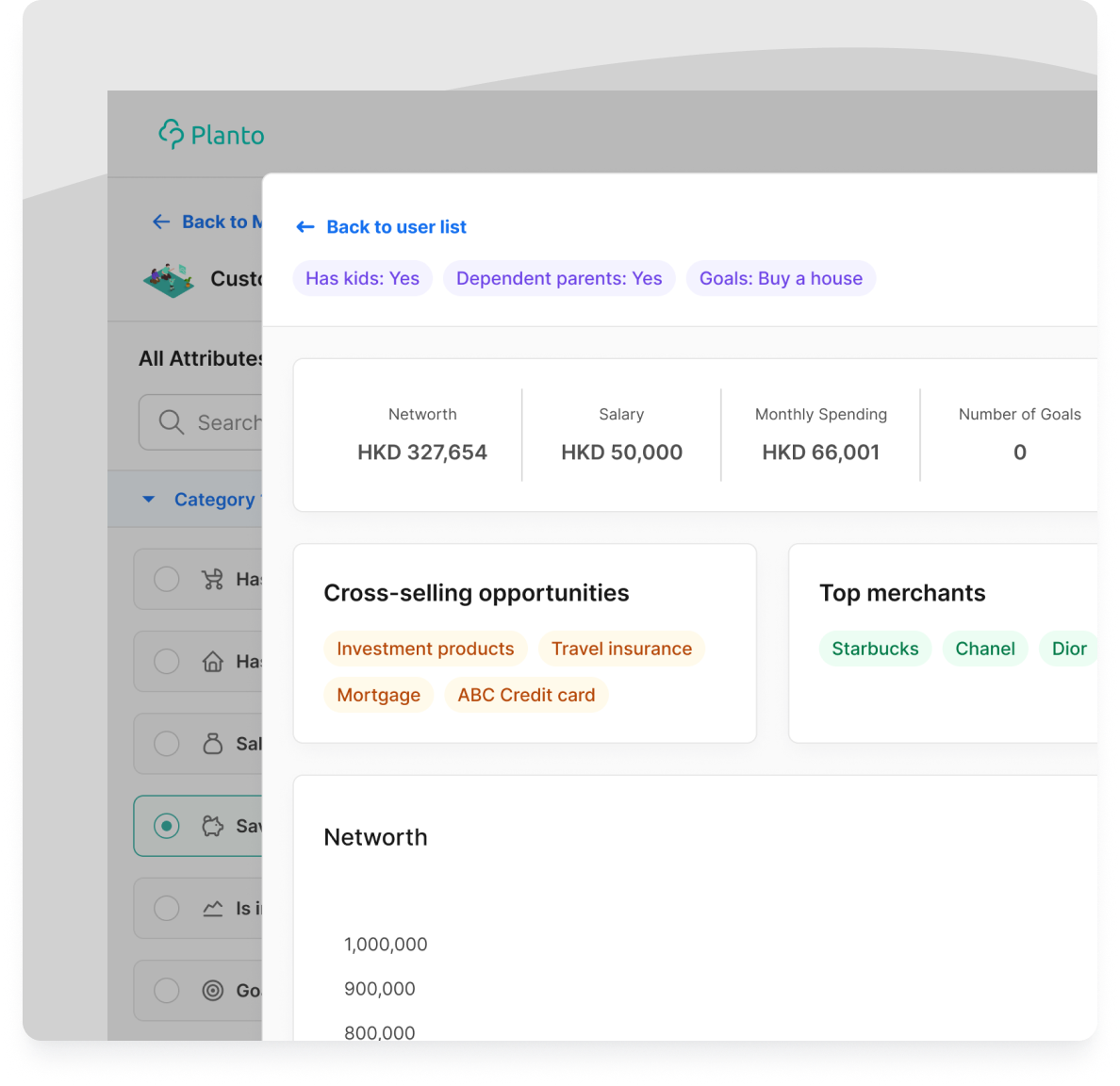Click the Investment products tag
Image resolution: width=1120 pixels, height=1086 pixels.
click(425, 649)
